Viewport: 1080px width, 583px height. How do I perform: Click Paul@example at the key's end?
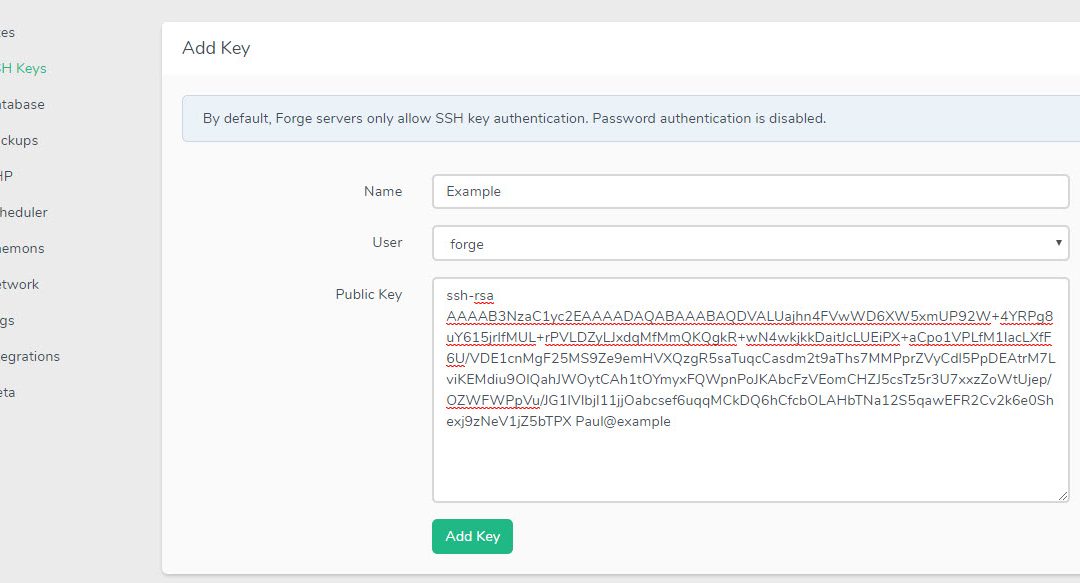tap(623, 421)
